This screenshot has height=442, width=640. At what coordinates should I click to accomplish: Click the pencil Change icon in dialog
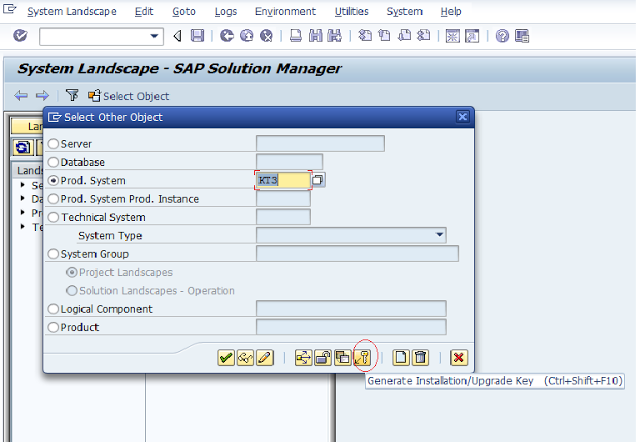click(x=265, y=358)
